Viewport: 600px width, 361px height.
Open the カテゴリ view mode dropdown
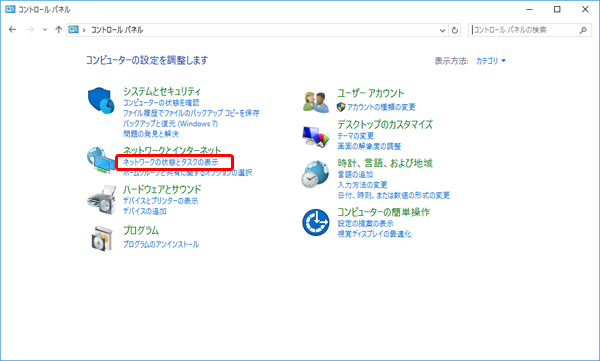(x=491, y=61)
